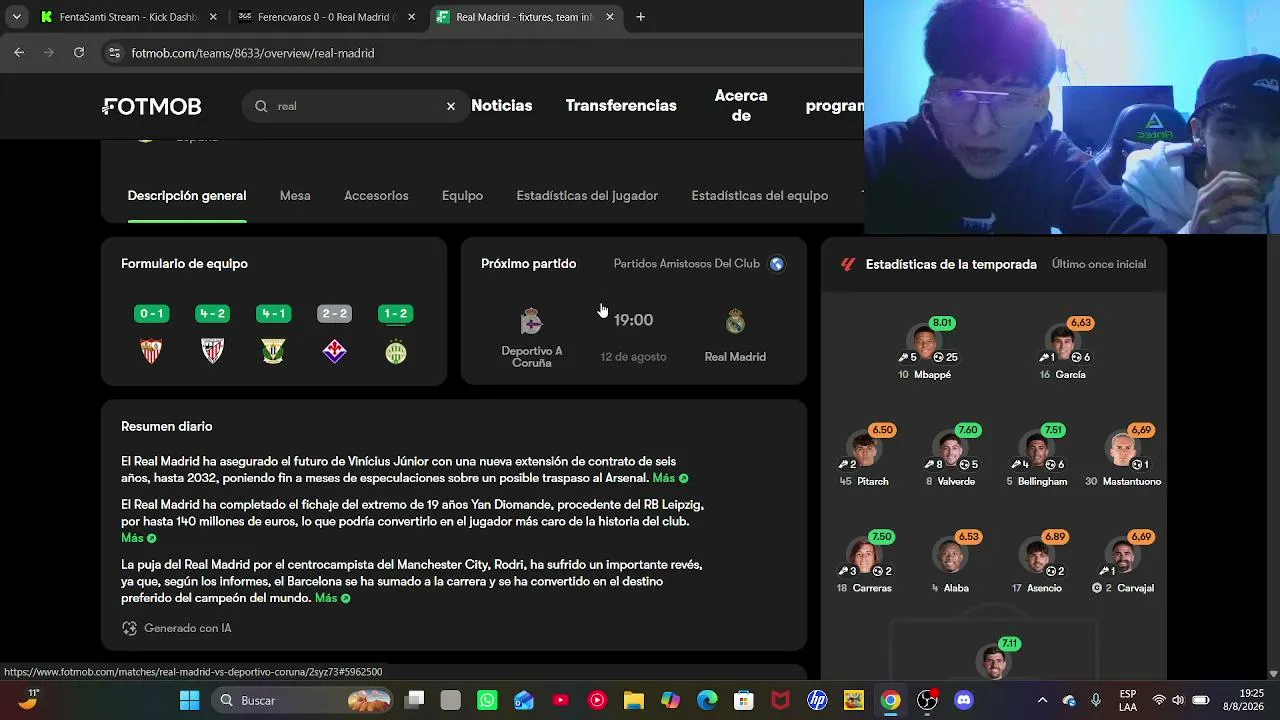The image size is (1280, 720).
Task: Open the Accesorios tab
Action: pos(376,196)
